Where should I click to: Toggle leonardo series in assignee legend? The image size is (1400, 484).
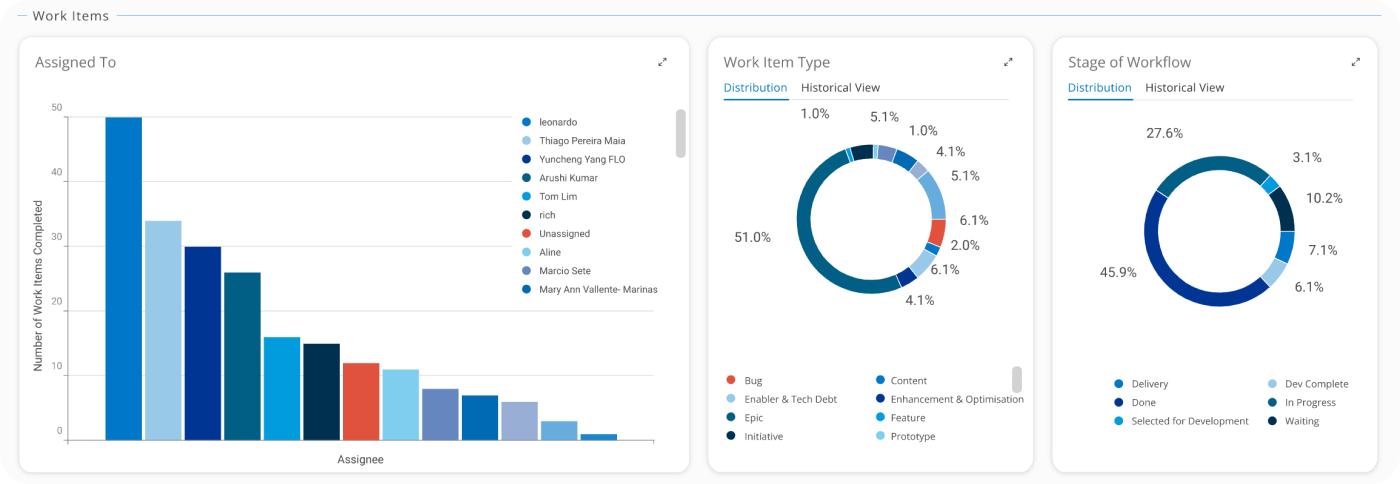(x=557, y=122)
